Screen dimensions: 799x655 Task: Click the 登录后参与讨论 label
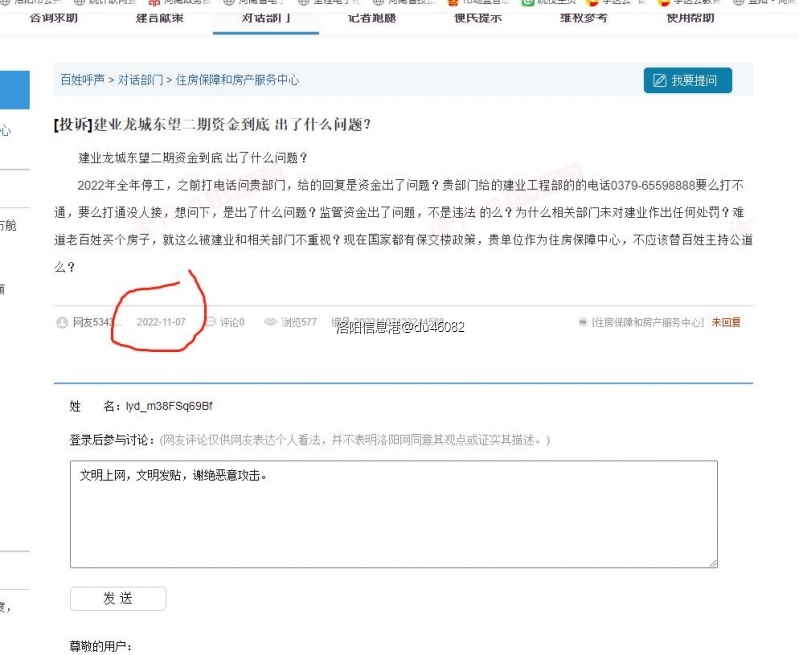(x=112, y=439)
